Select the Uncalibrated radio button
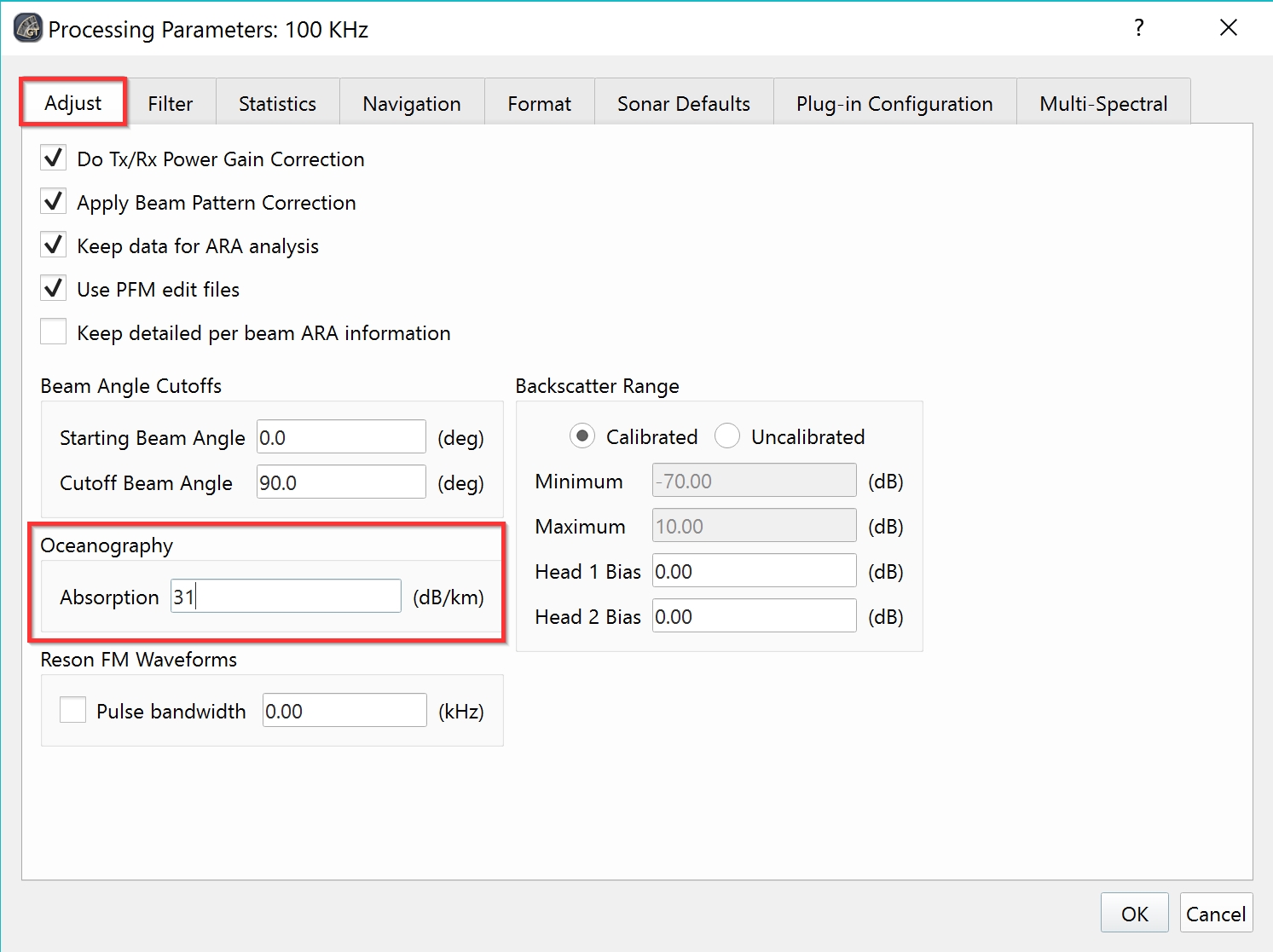Image resolution: width=1273 pixels, height=952 pixels. click(727, 436)
